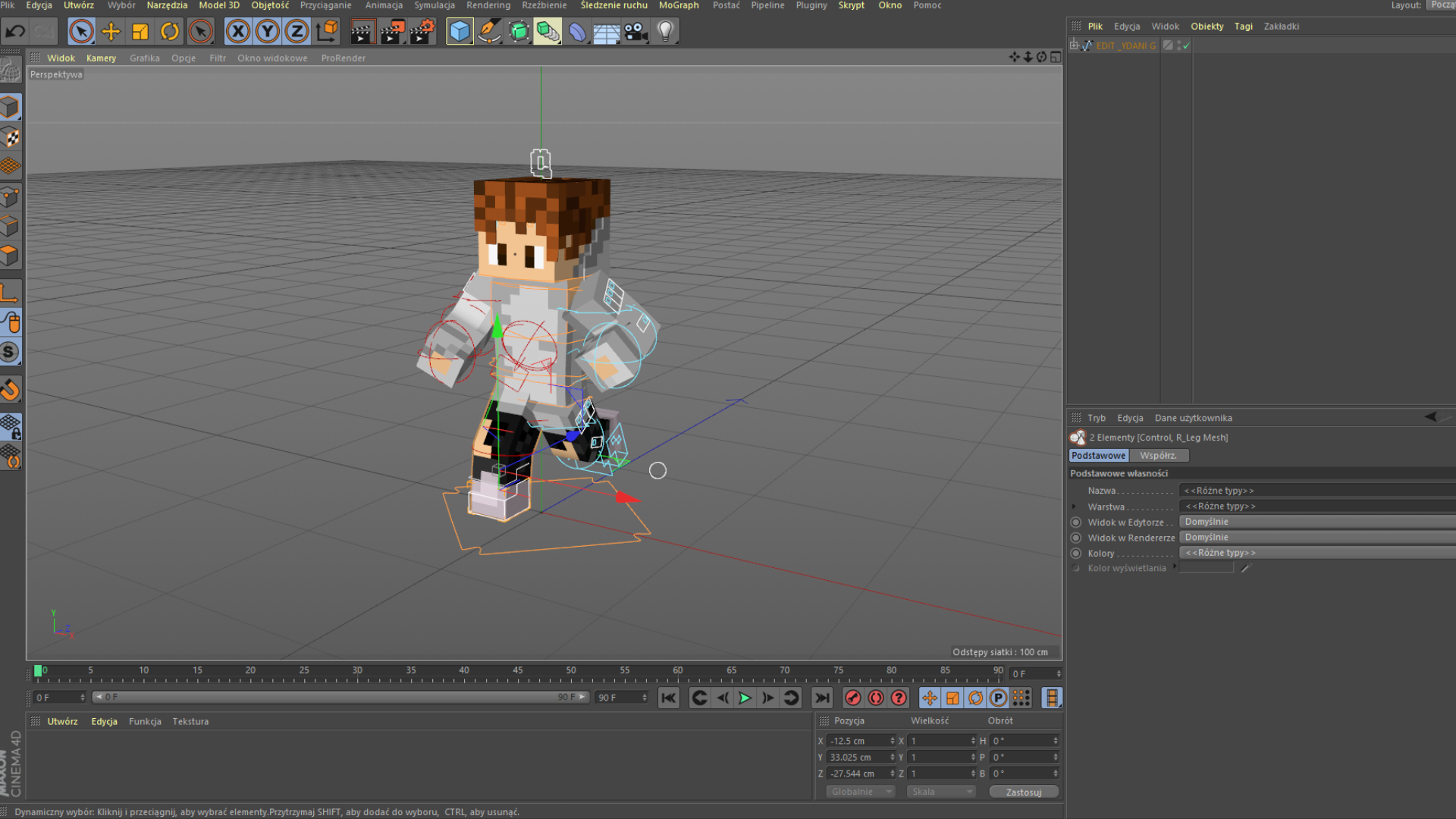Open the Globalnie coordinate dropdown
This screenshot has height=819, width=1456.
coord(859,791)
